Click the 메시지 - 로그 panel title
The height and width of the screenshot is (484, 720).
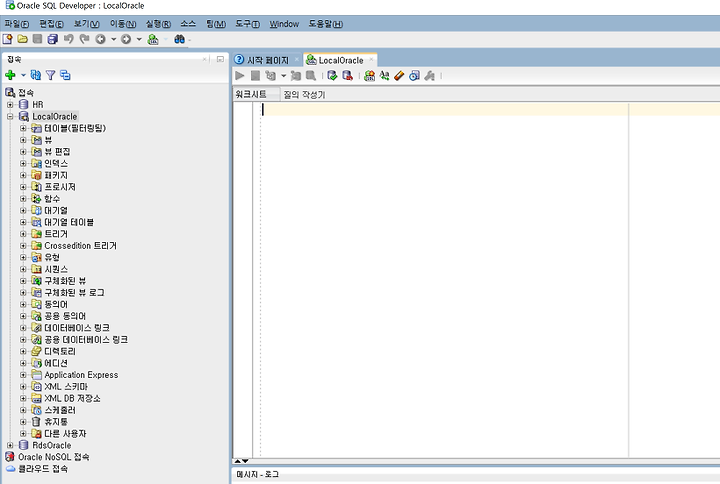(x=257, y=474)
